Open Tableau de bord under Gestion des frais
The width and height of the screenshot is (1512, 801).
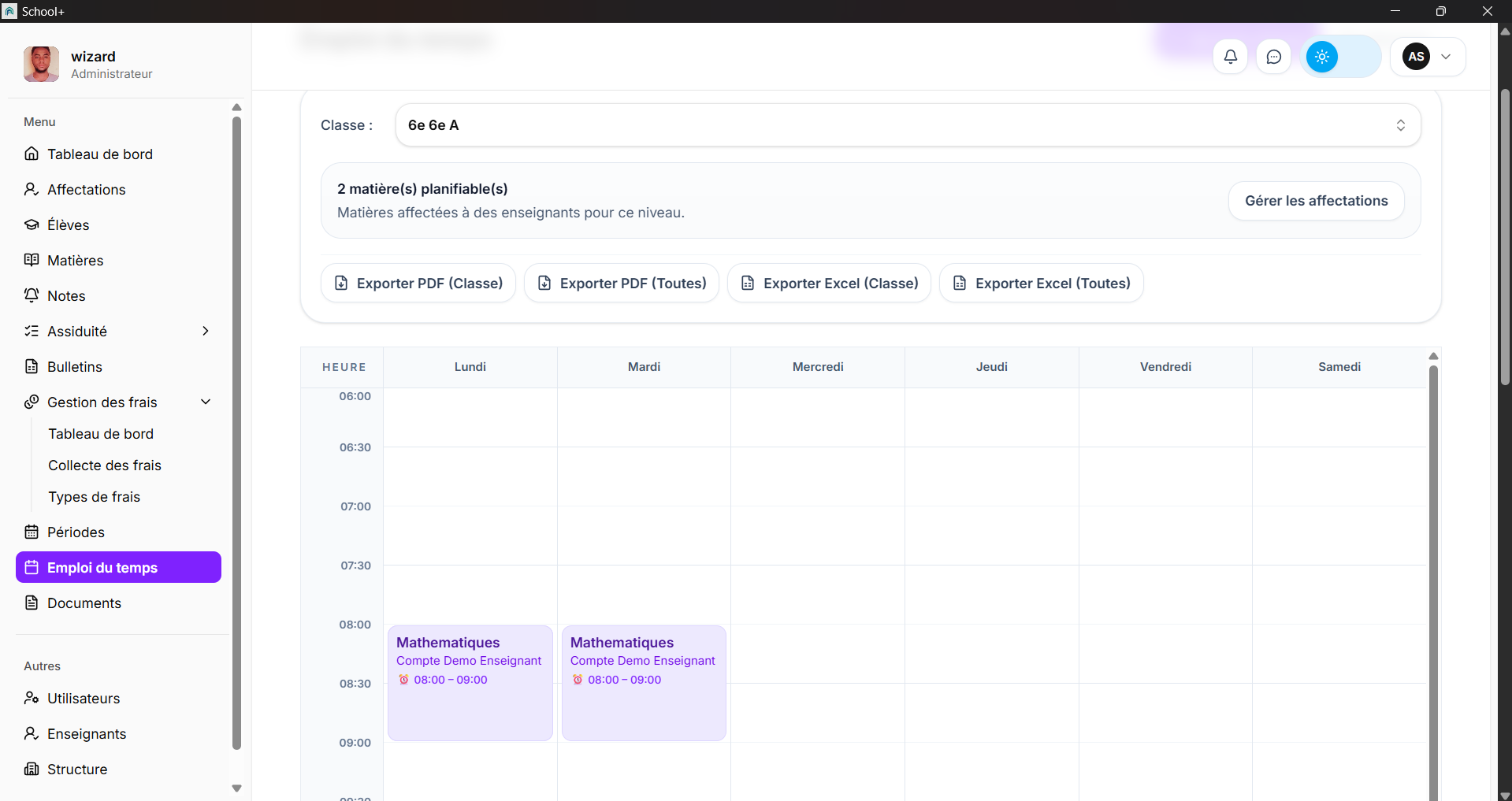click(101, 433)
